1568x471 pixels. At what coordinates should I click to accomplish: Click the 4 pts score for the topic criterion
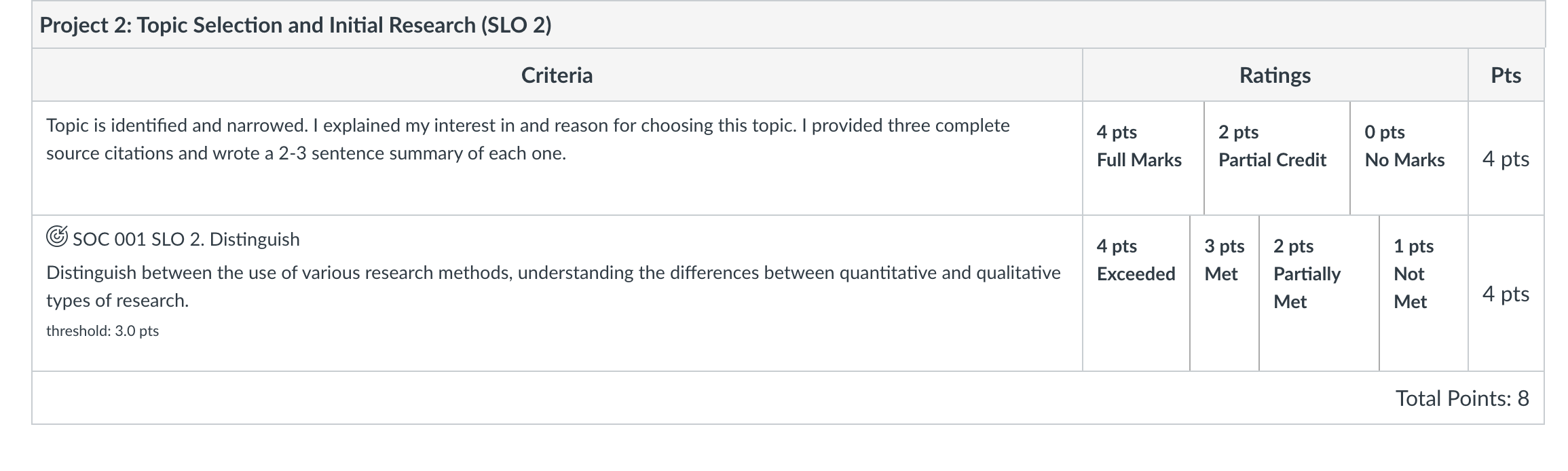[x=1506, y=159]
